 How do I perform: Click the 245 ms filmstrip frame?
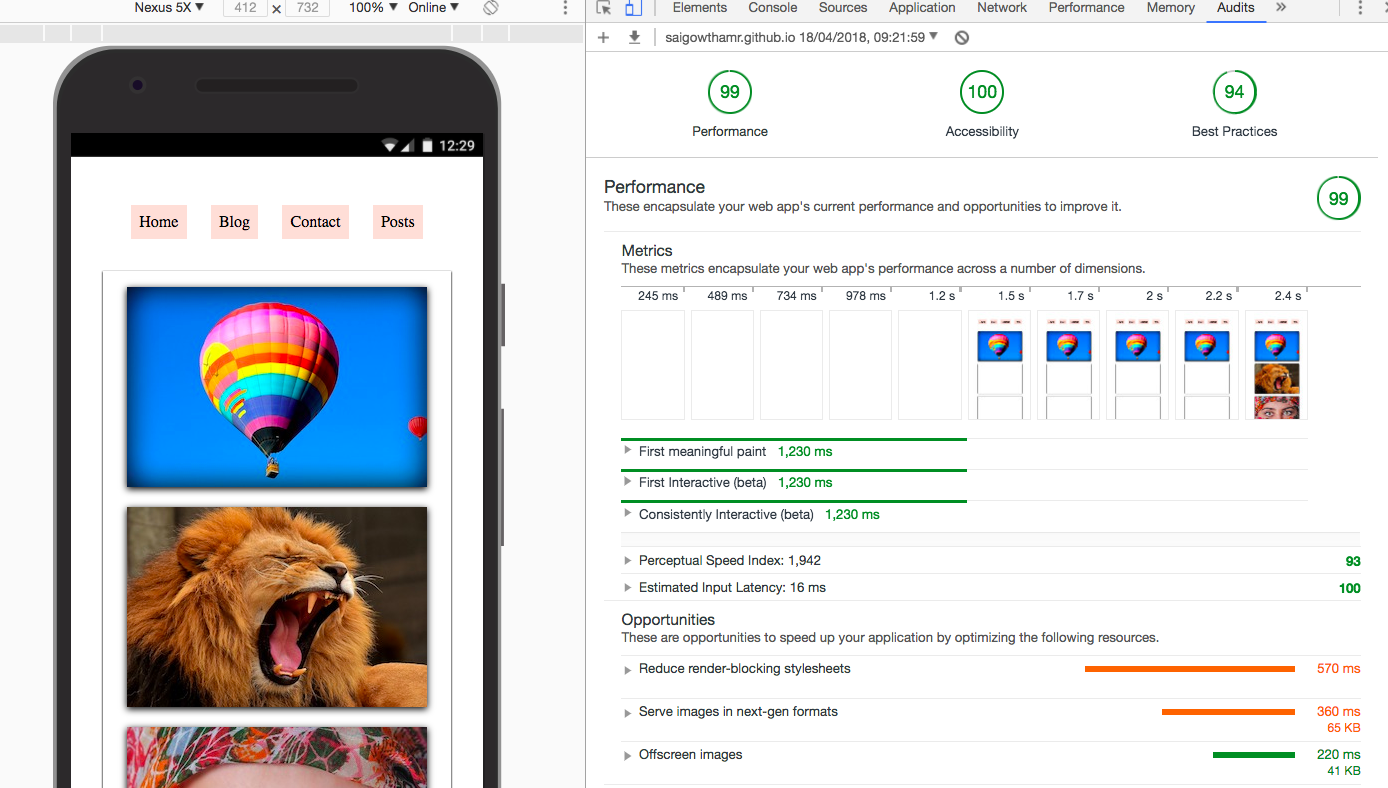point(653,365)
